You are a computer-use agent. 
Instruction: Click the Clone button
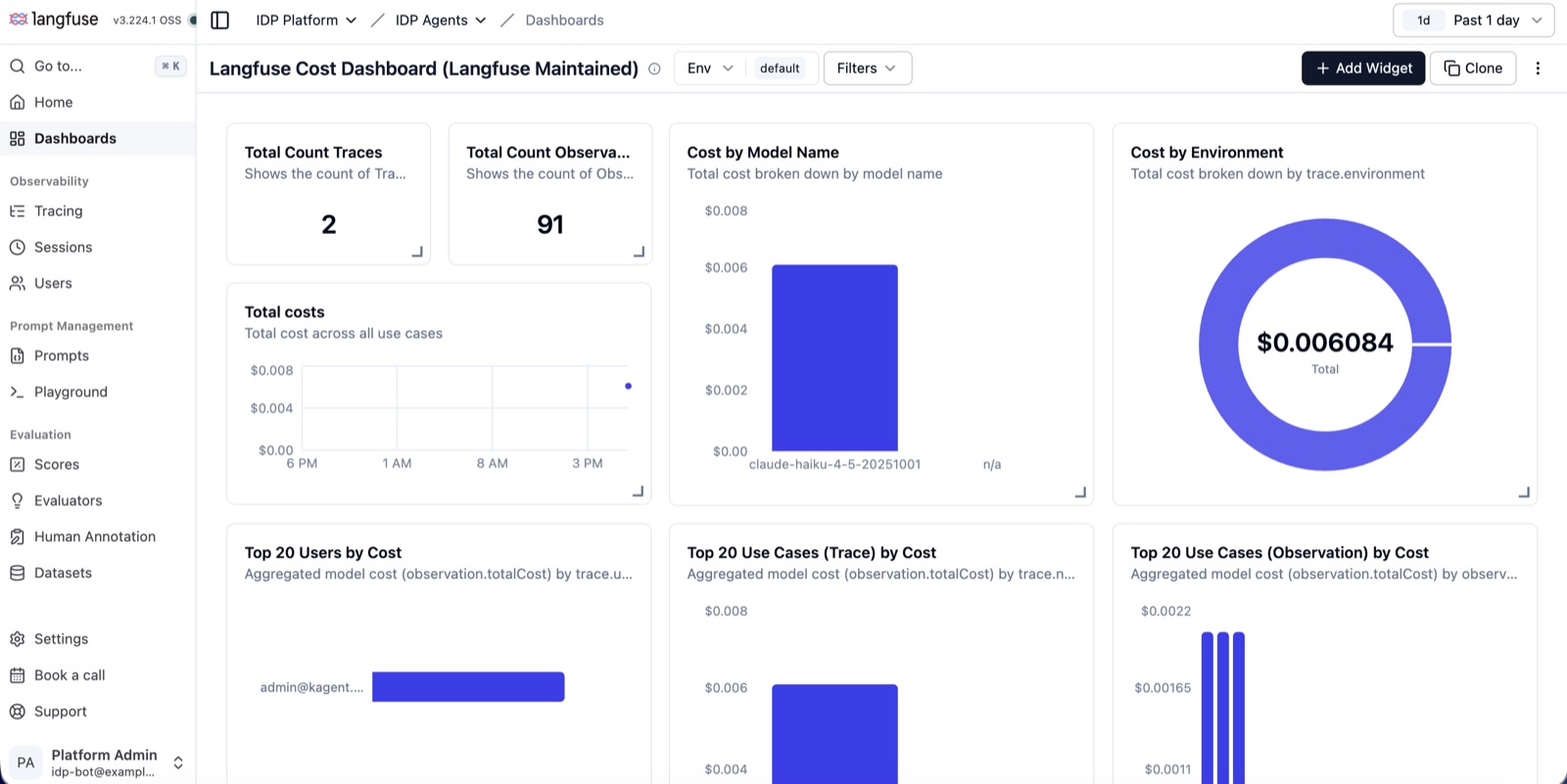pos(1473,69)
